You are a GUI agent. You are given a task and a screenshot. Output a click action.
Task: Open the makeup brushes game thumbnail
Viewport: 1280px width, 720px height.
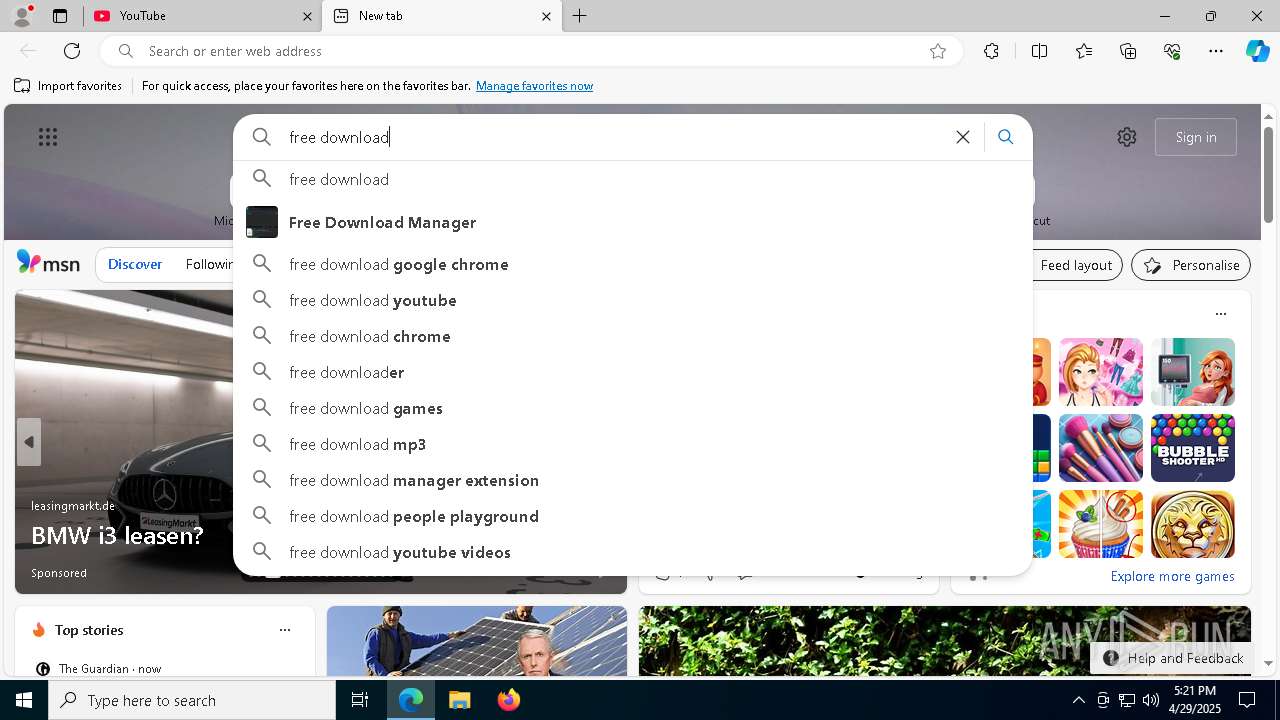point(1101,448)
